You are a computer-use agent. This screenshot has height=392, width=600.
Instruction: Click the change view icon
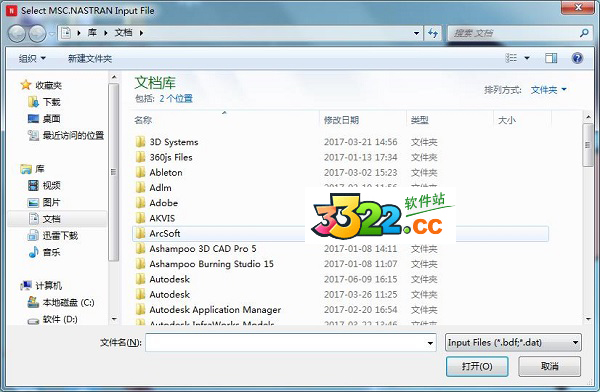tap(511, 58)
